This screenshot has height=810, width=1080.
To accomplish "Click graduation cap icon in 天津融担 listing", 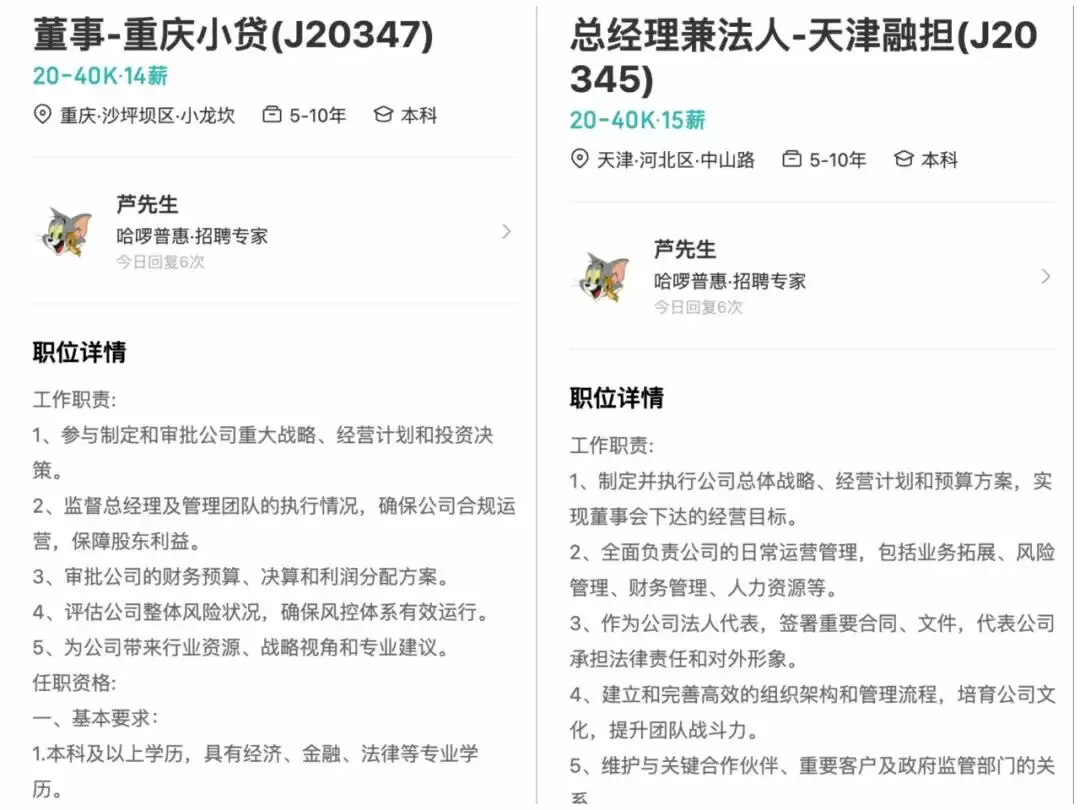I will point(904,159).
